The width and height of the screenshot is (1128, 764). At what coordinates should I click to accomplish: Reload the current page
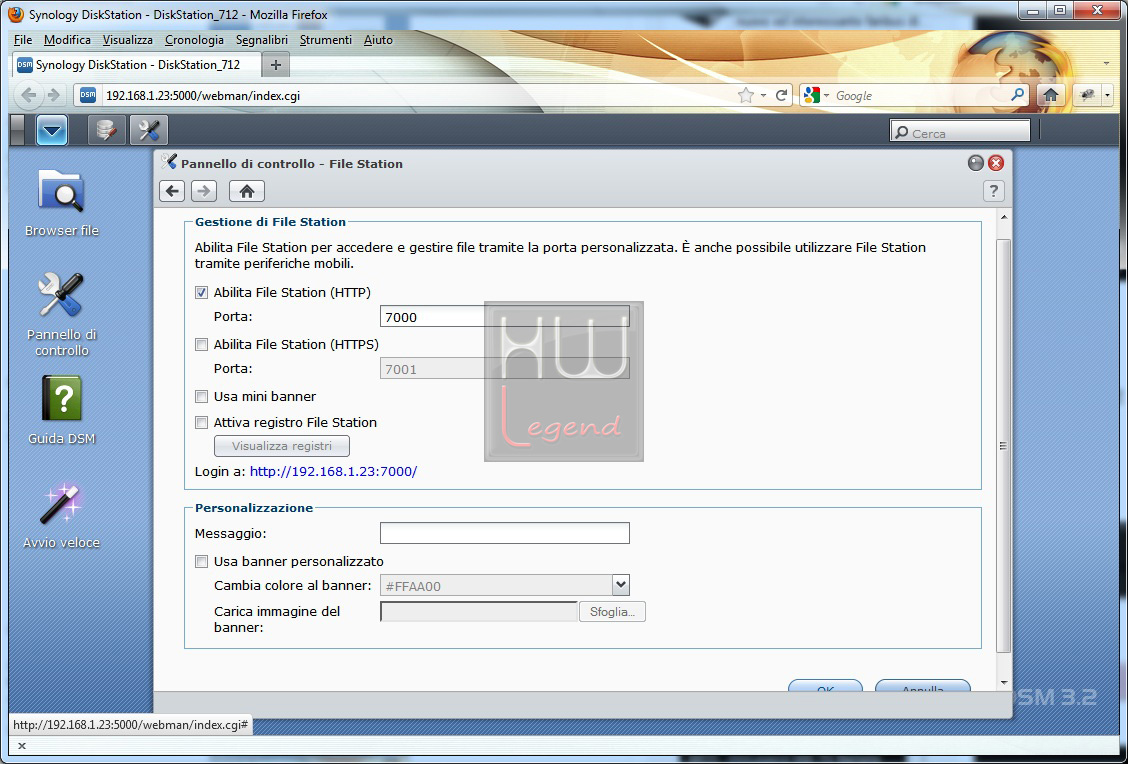781,95
